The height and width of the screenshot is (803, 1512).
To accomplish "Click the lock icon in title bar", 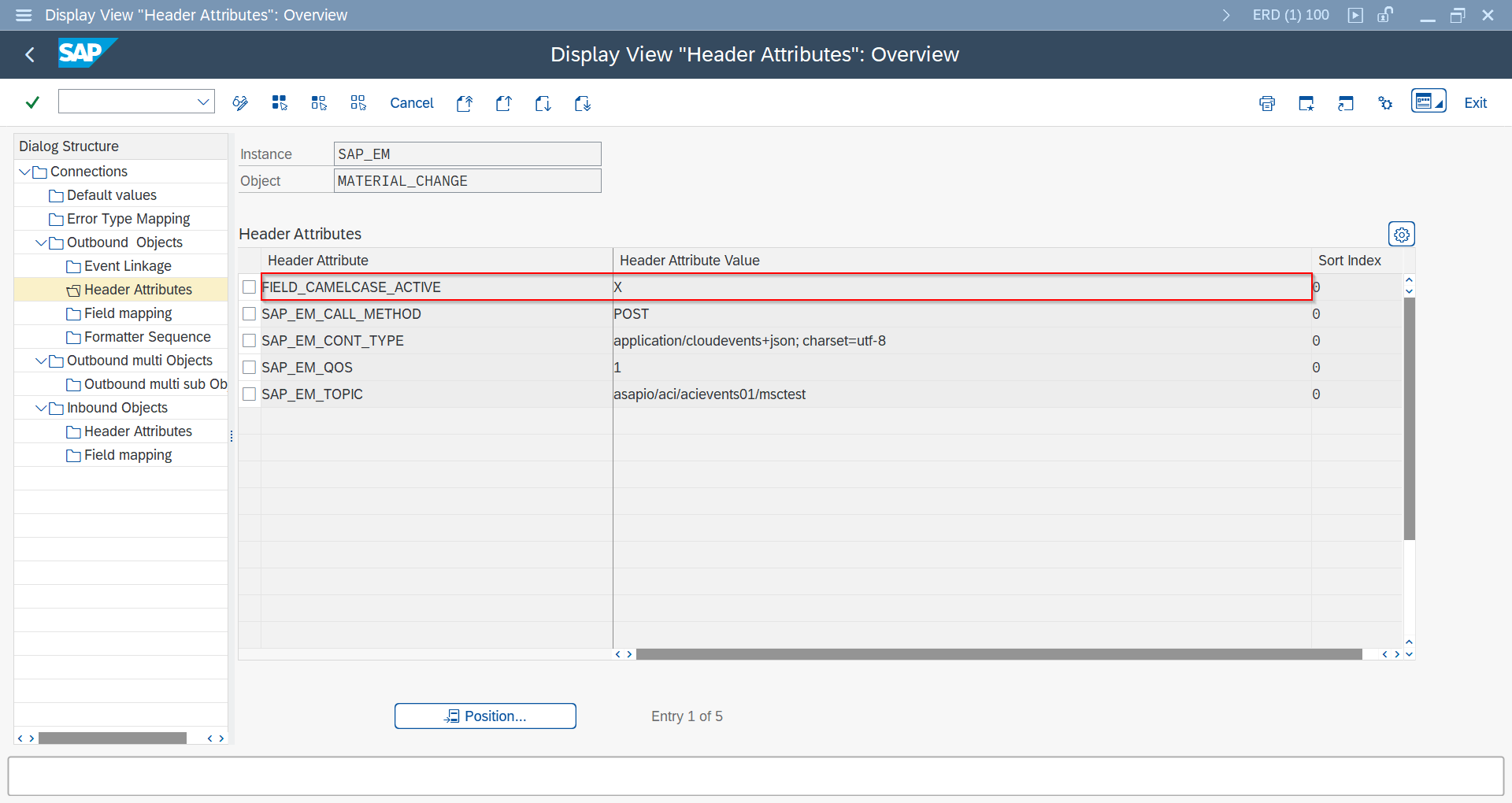I will click(1385, 15).
